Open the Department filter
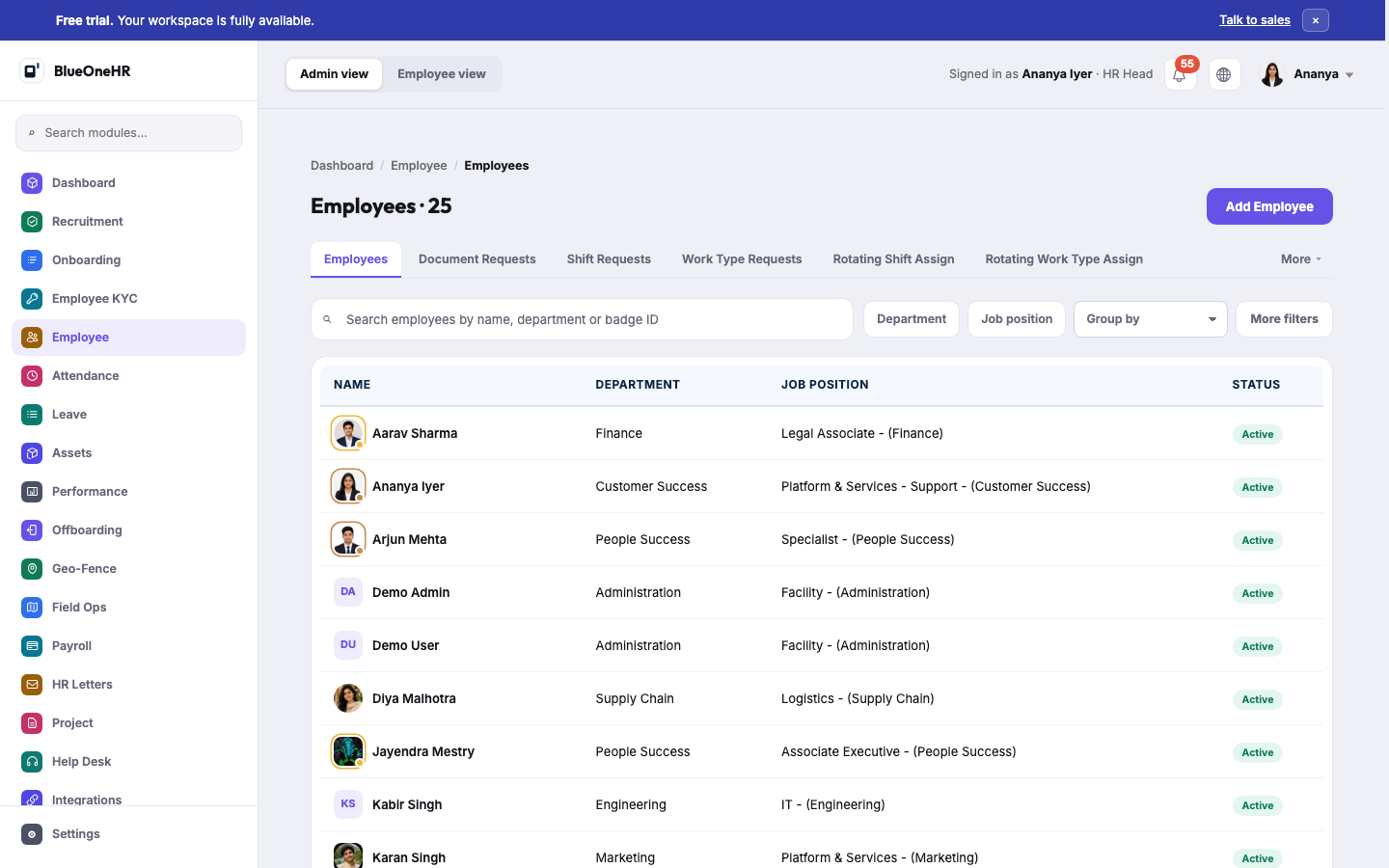Screen dimensions: 1389x868 (912, 319)
